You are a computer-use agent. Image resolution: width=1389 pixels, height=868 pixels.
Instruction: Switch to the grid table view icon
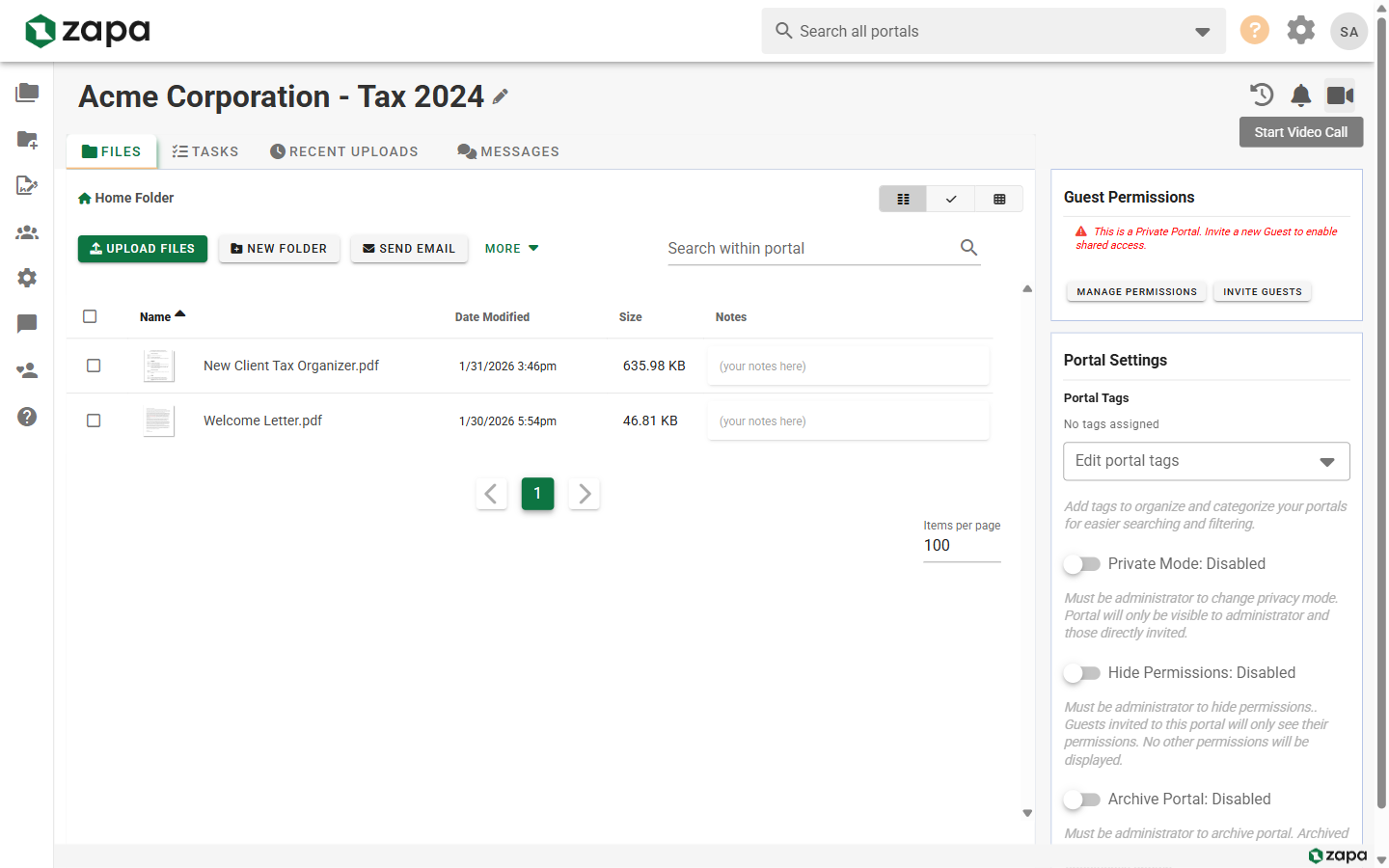tap(999, 199)
